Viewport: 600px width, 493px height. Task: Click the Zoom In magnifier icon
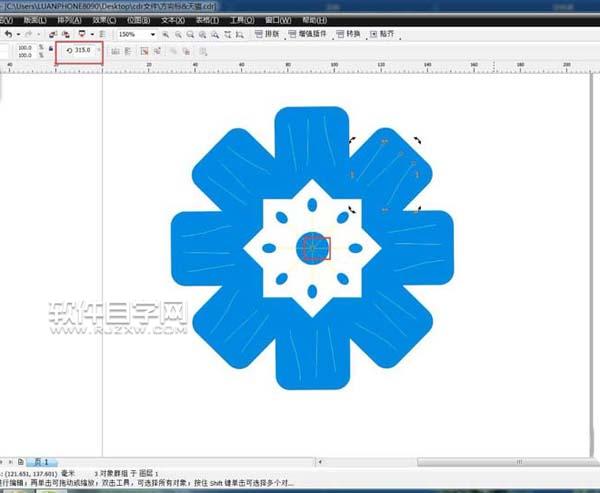pyautogui.click(x=166, y=35)
